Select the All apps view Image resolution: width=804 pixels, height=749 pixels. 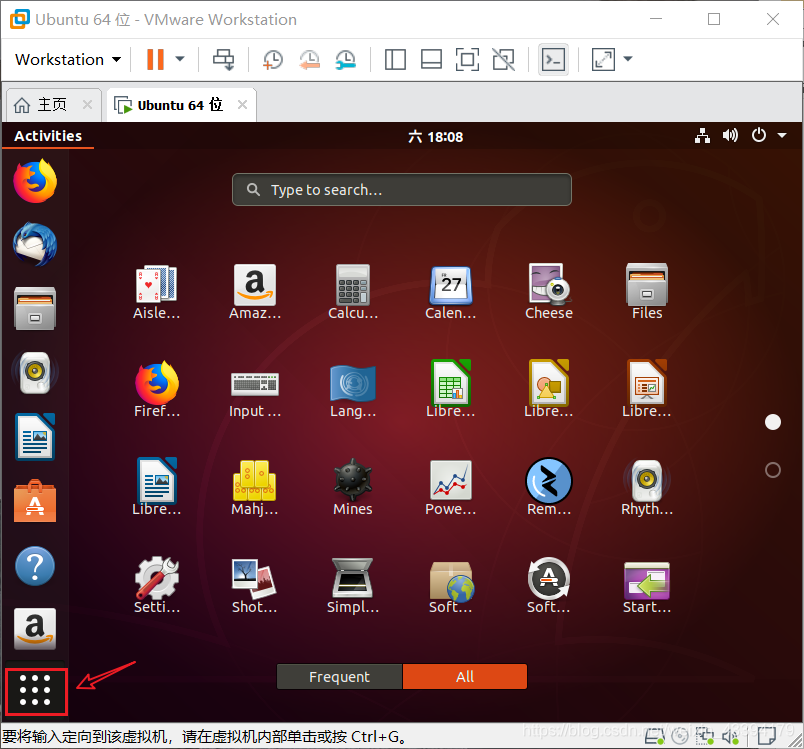pos(465,677)
